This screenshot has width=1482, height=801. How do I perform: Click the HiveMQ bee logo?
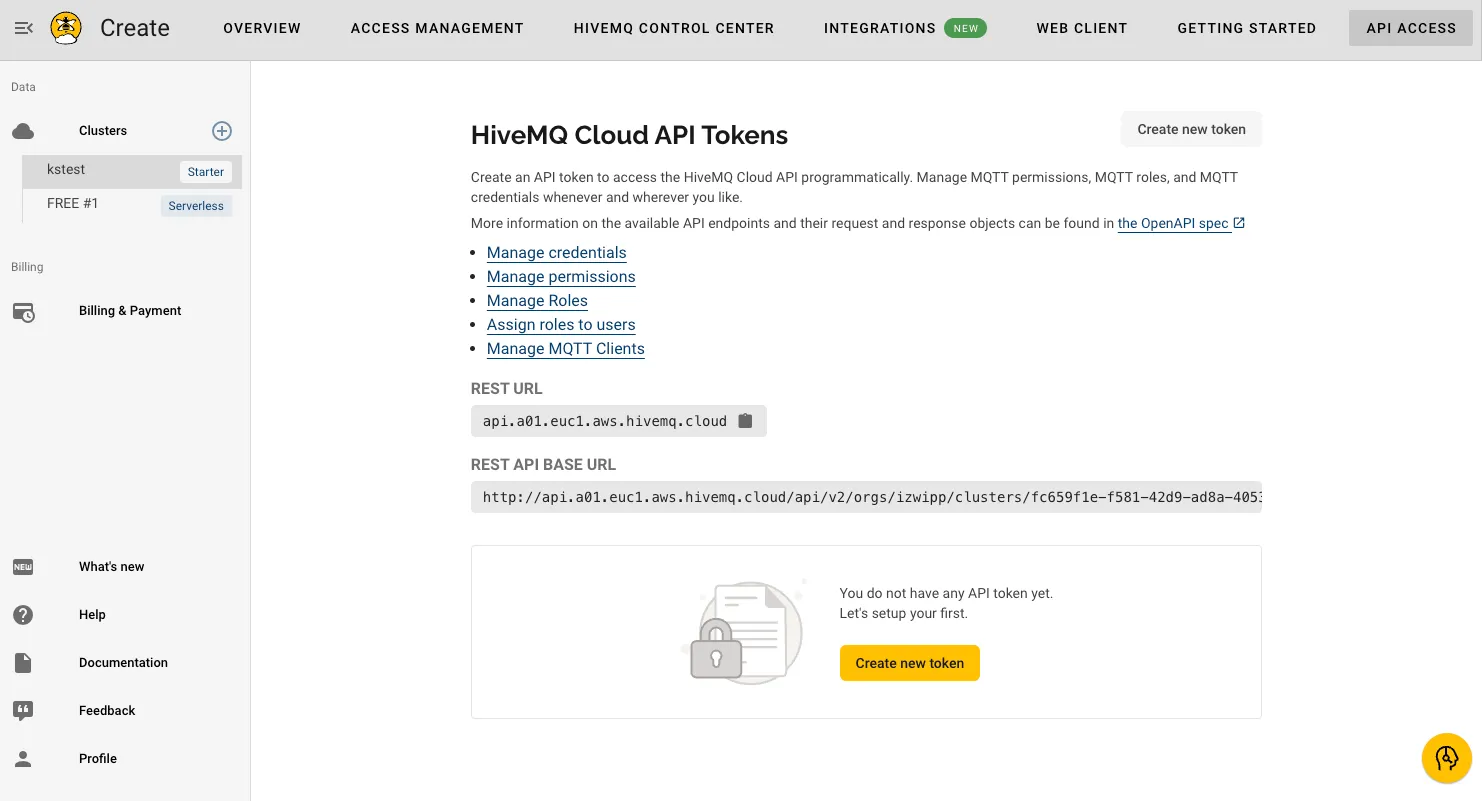click(66, 28)
